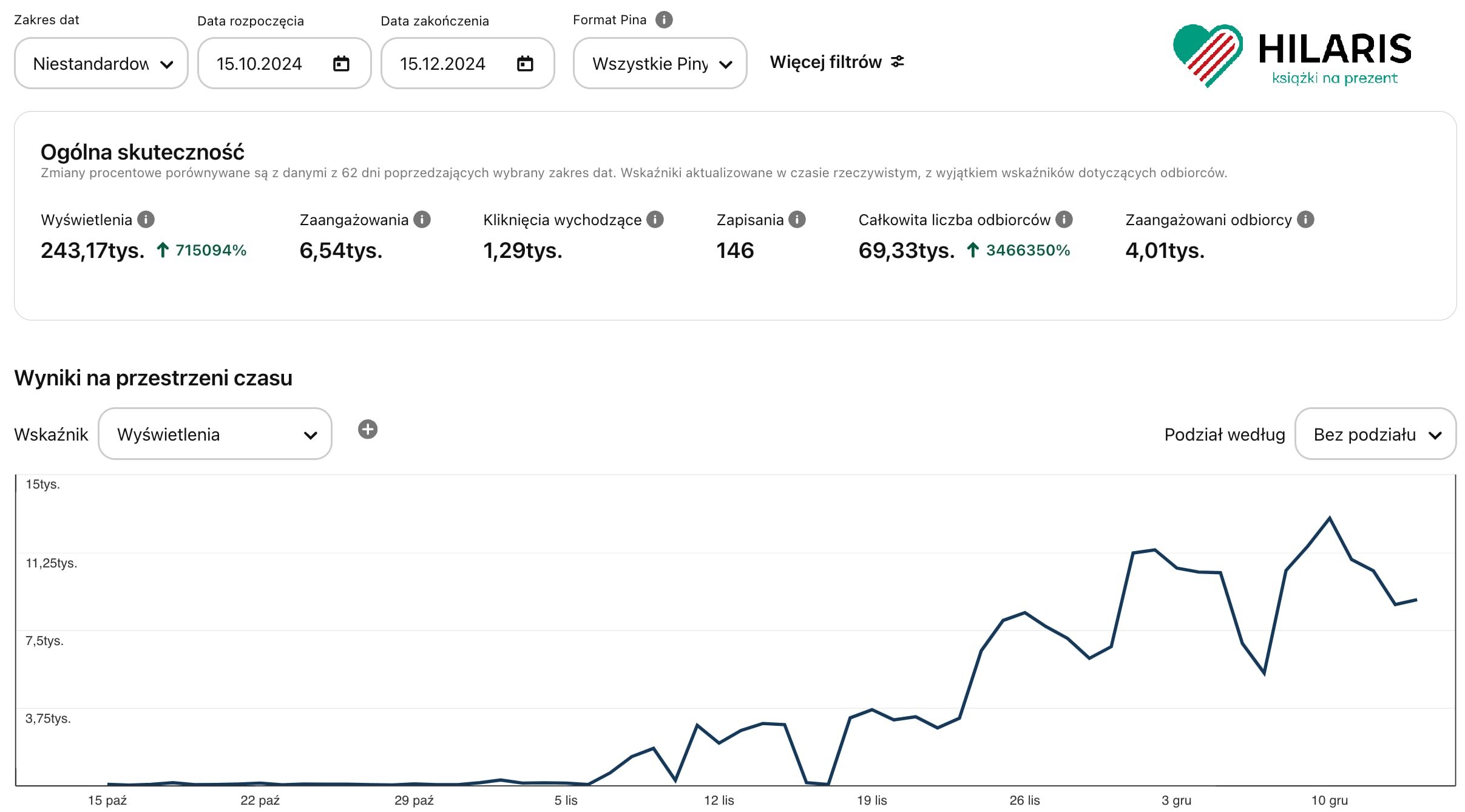Click info icon beside Całkowita liczba odbiorców
The width and height of the screenshot is (1465, 812).
click(1064, 220)
